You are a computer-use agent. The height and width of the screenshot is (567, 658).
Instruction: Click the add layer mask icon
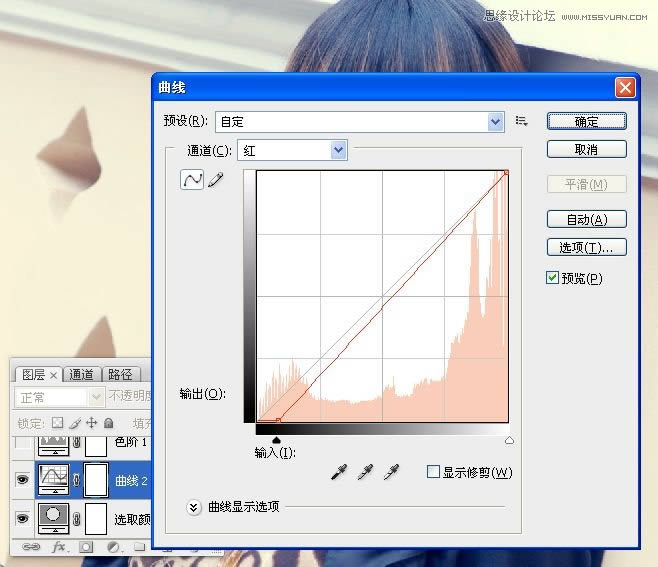86,547
